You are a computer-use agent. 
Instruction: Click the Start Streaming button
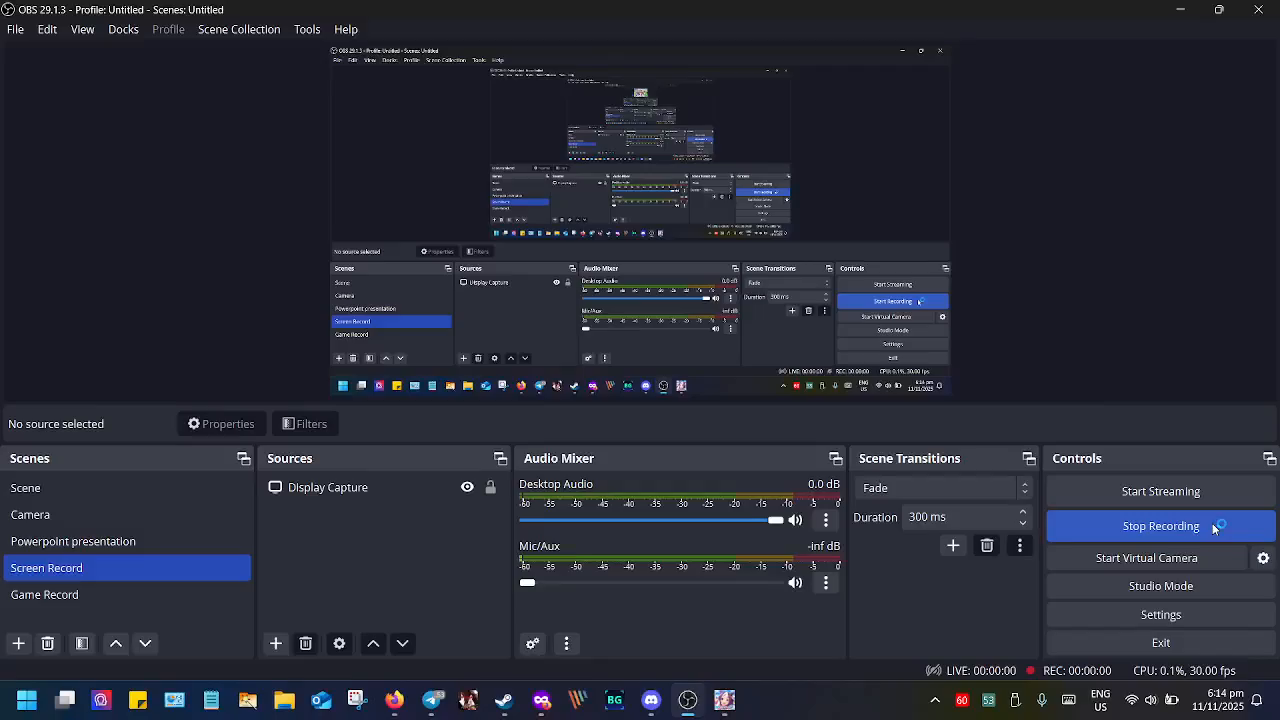coord(1161,492)
